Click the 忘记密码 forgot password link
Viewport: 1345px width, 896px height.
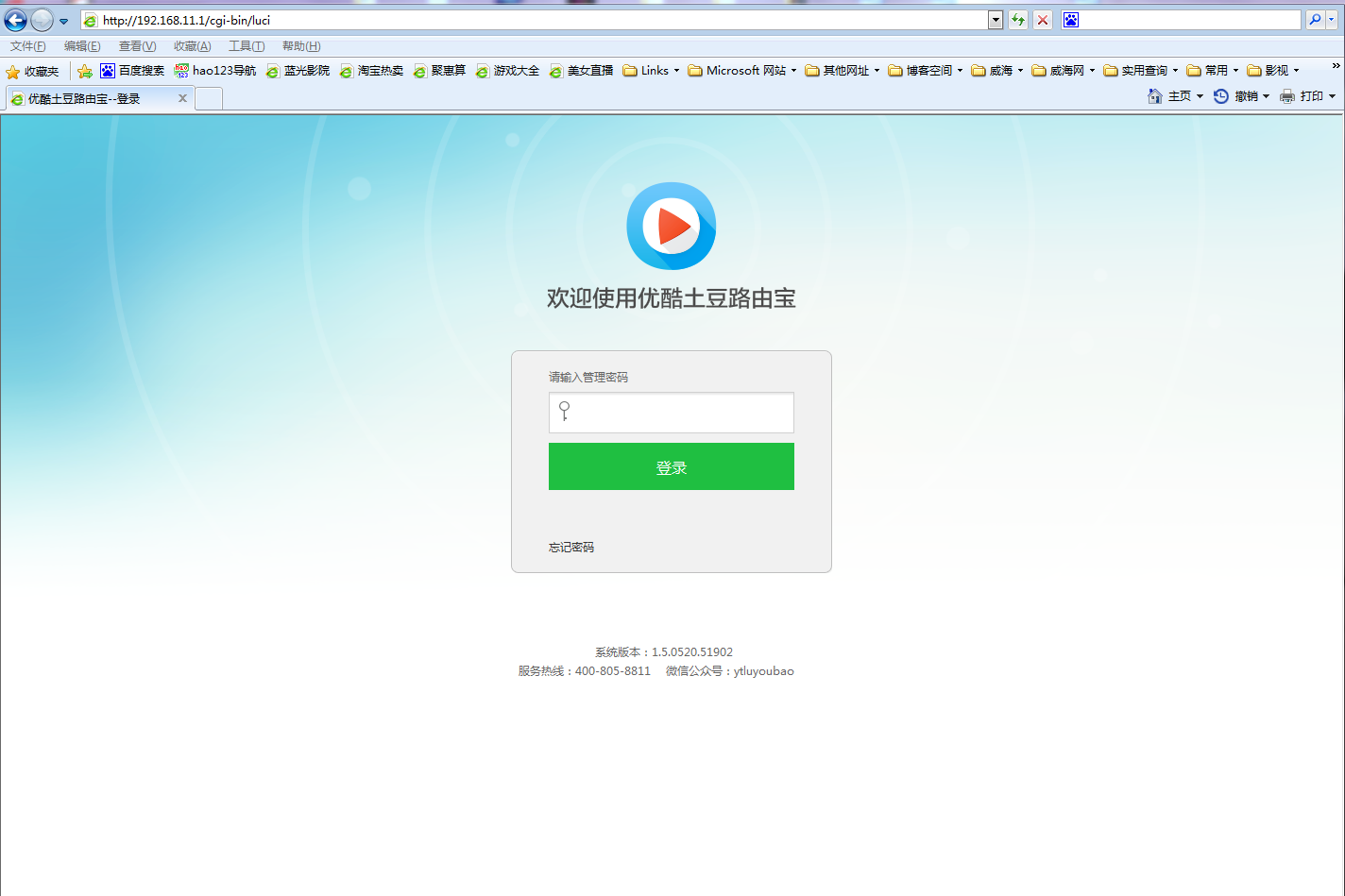tap(571, 548)
